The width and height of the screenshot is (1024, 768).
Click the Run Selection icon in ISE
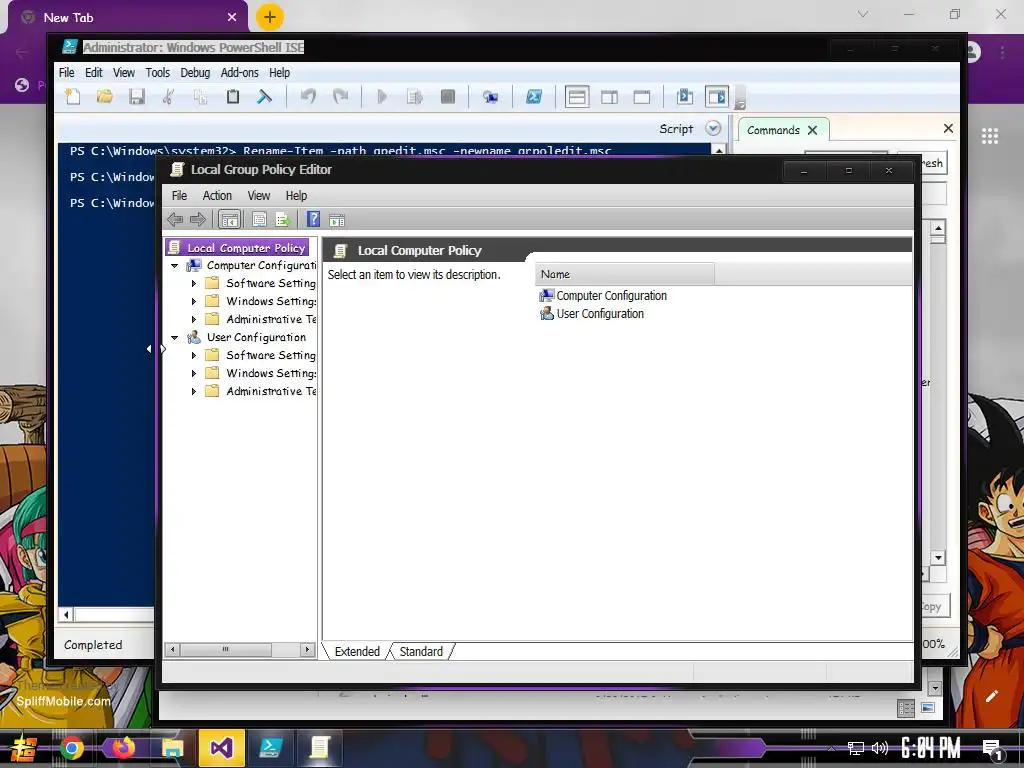415,97
